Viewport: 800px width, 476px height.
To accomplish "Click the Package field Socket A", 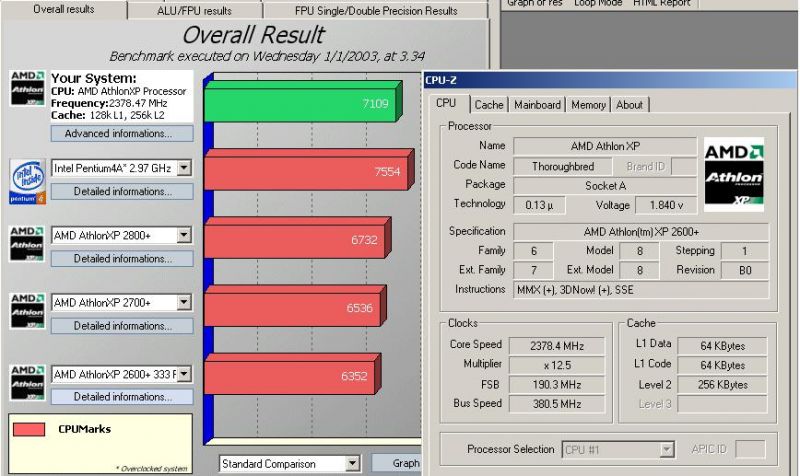I will (x=605, y=186).
